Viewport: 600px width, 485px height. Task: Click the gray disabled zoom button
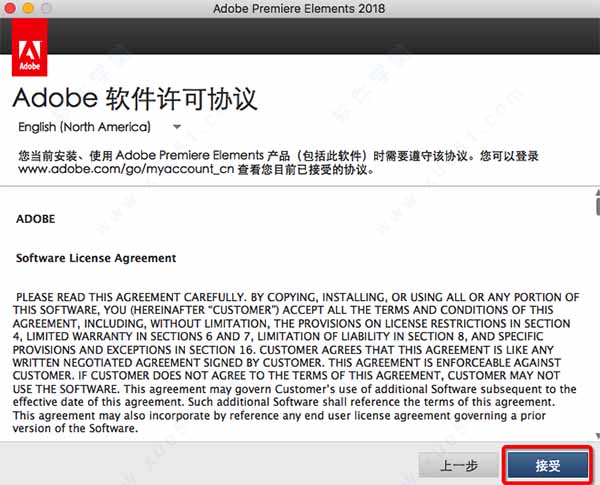point(46,8)
